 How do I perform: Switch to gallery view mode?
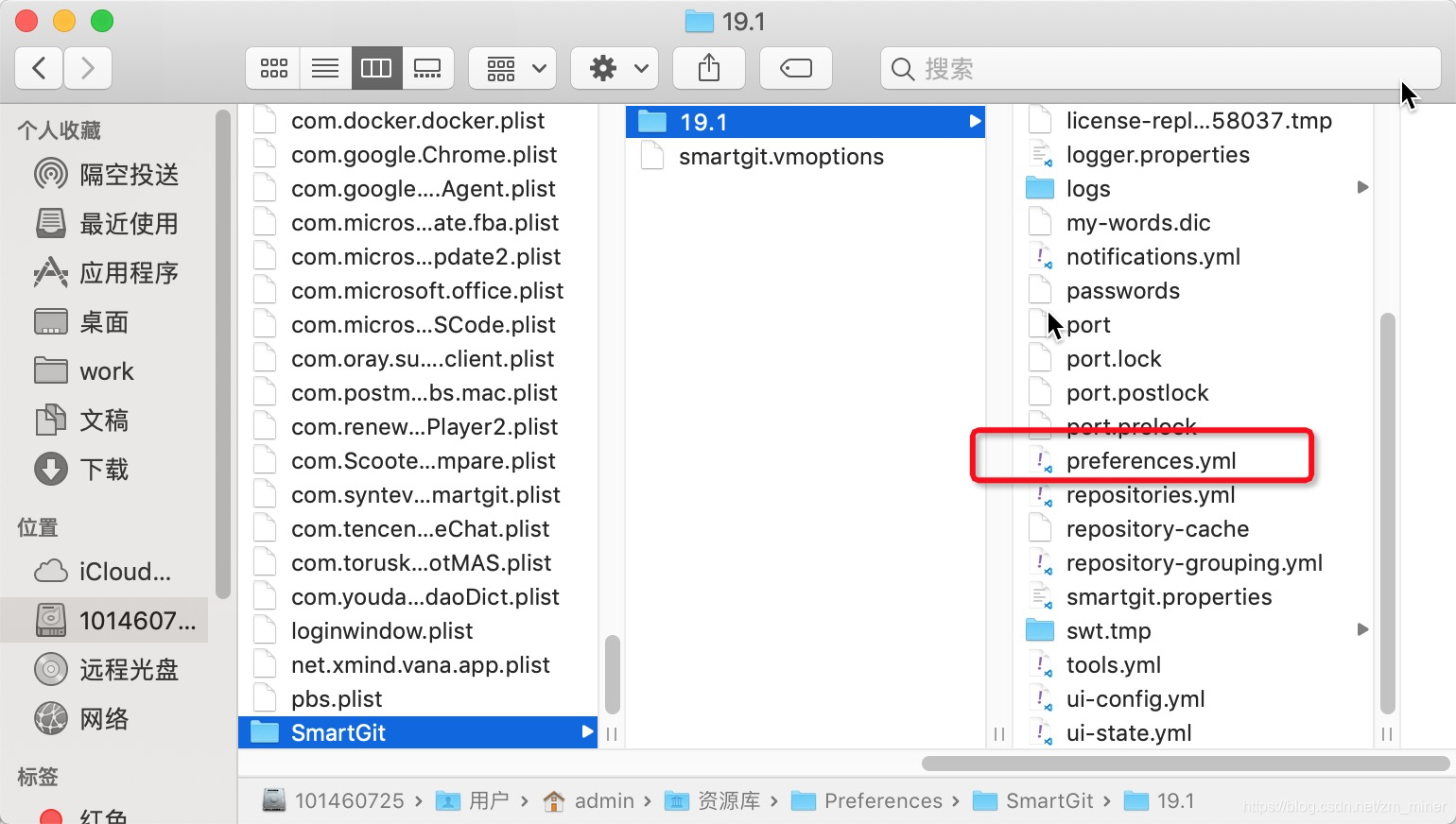[427, 68]
